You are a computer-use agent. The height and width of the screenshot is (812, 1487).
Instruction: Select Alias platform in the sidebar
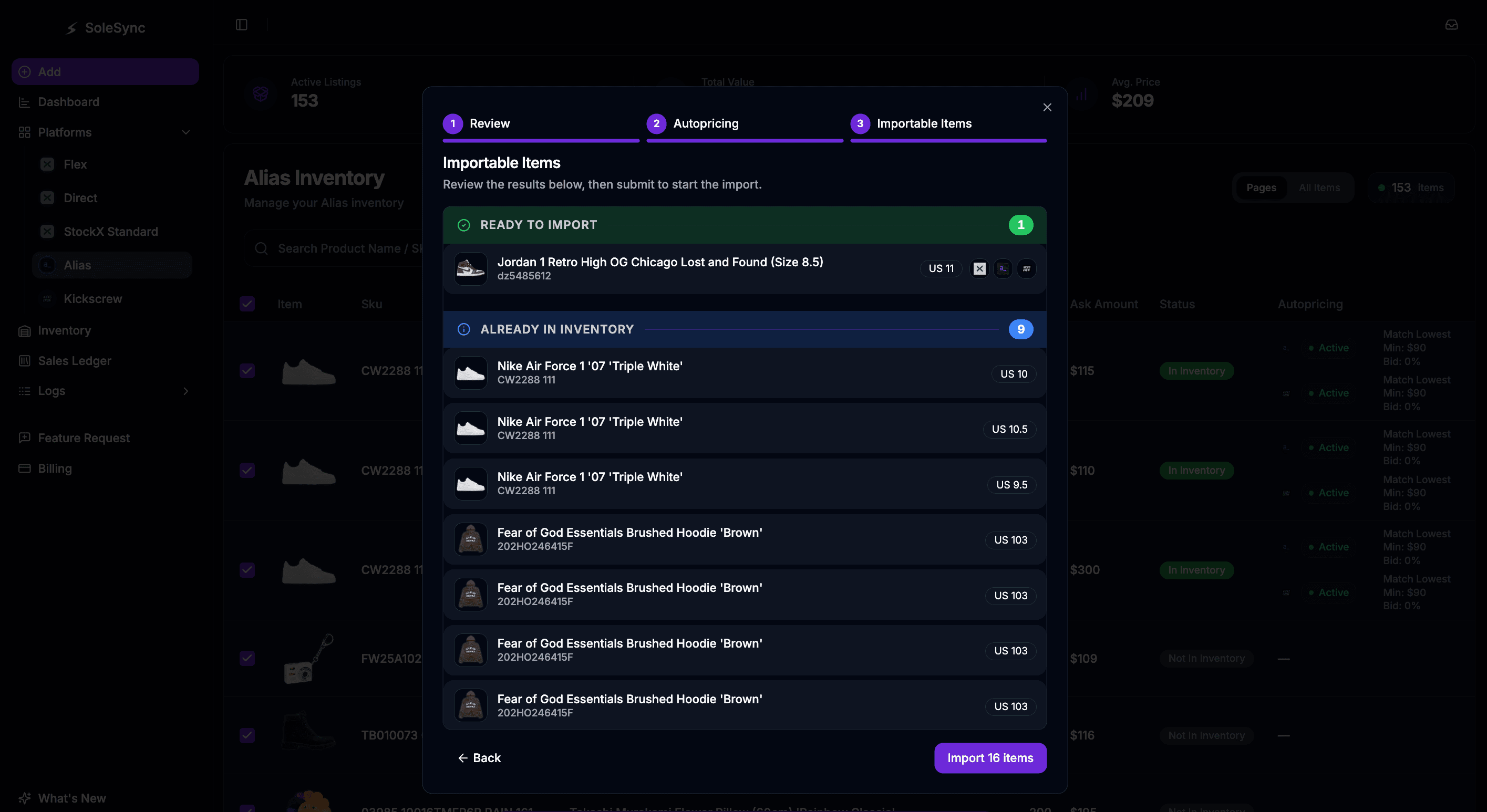pyautogui.click(x=112, y=265)
